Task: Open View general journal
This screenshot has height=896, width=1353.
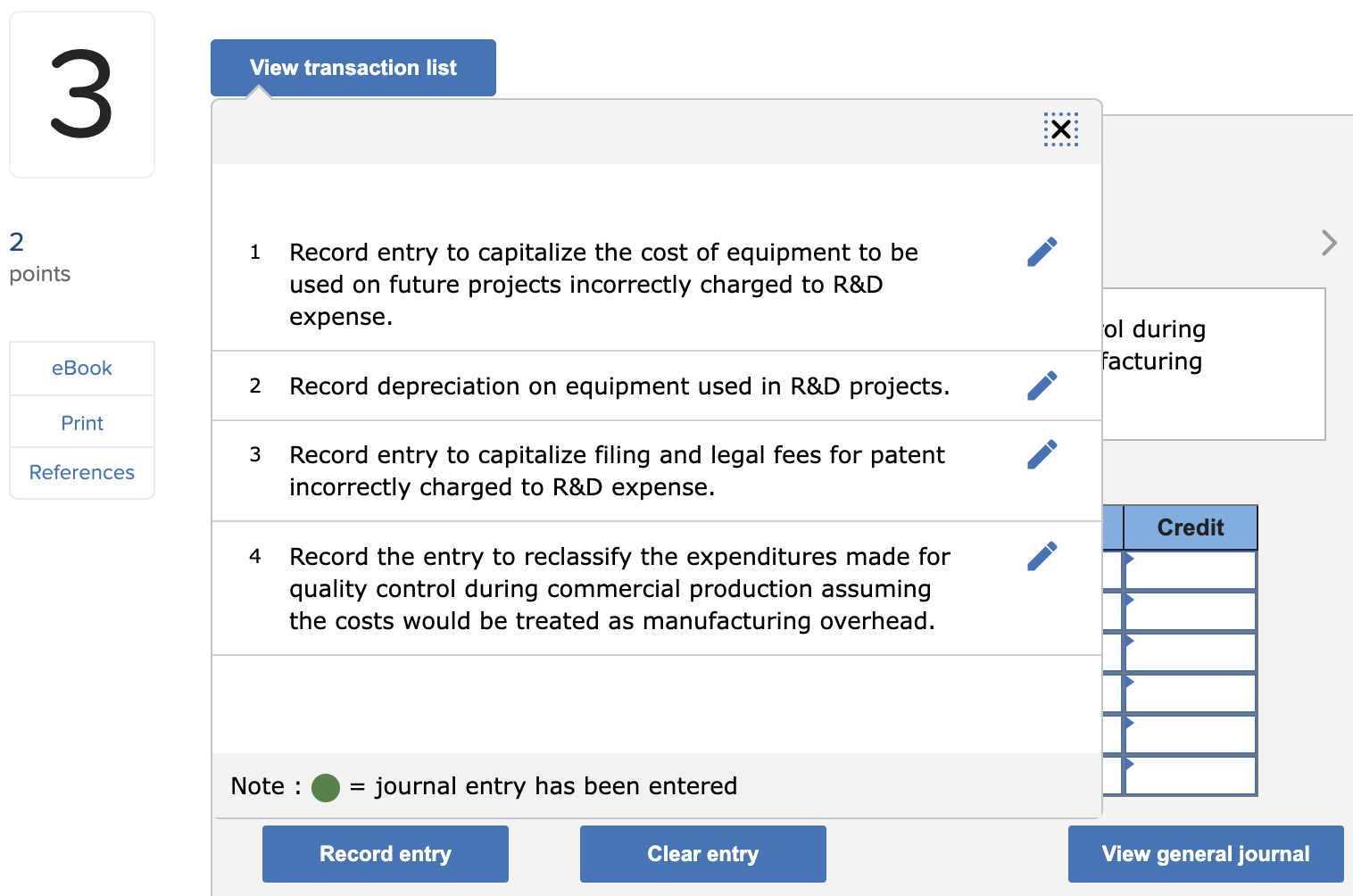Action: 1205,854
